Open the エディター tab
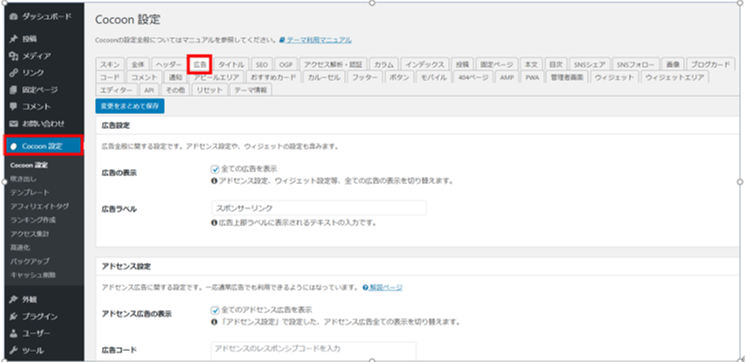Viewport: 745px width, 362px height. 117,90
